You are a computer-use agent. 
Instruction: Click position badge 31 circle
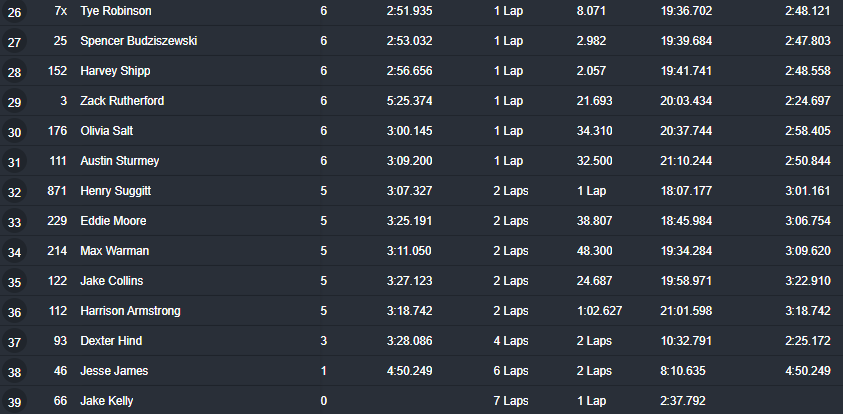14,162
